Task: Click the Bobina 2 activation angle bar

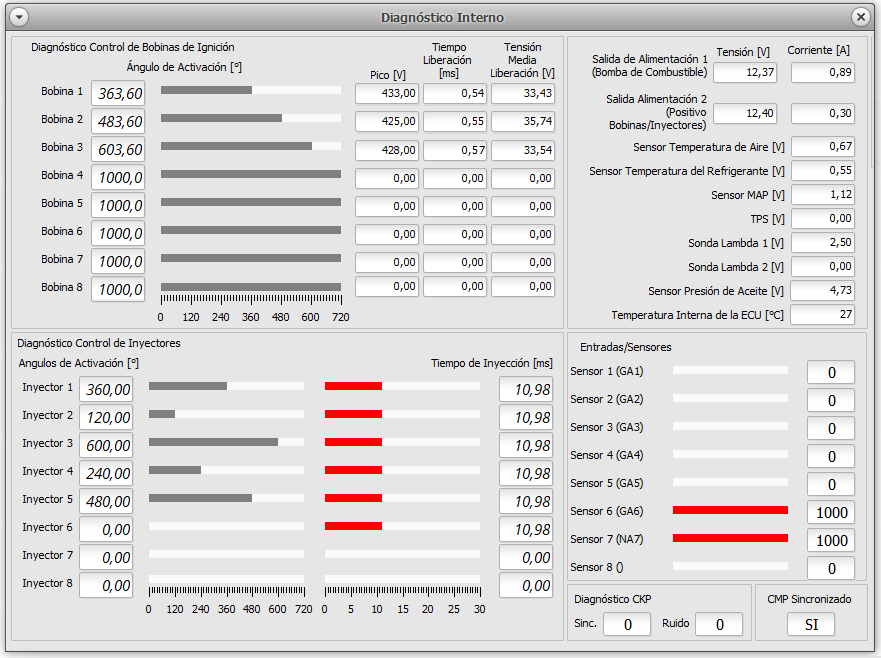Action: 250,118
